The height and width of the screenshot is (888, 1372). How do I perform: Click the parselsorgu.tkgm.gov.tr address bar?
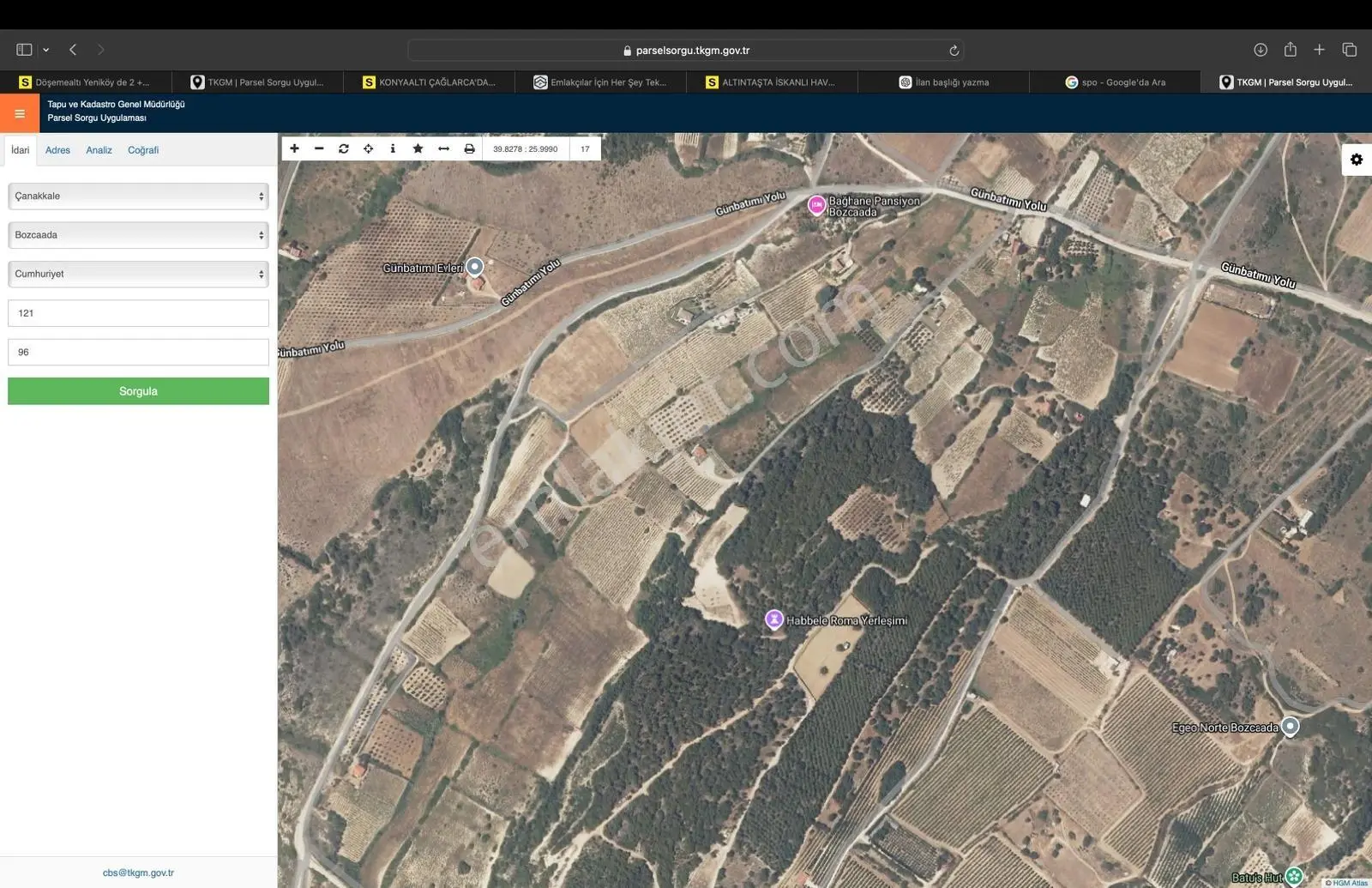pyautogui.click(x=685, y=51)
